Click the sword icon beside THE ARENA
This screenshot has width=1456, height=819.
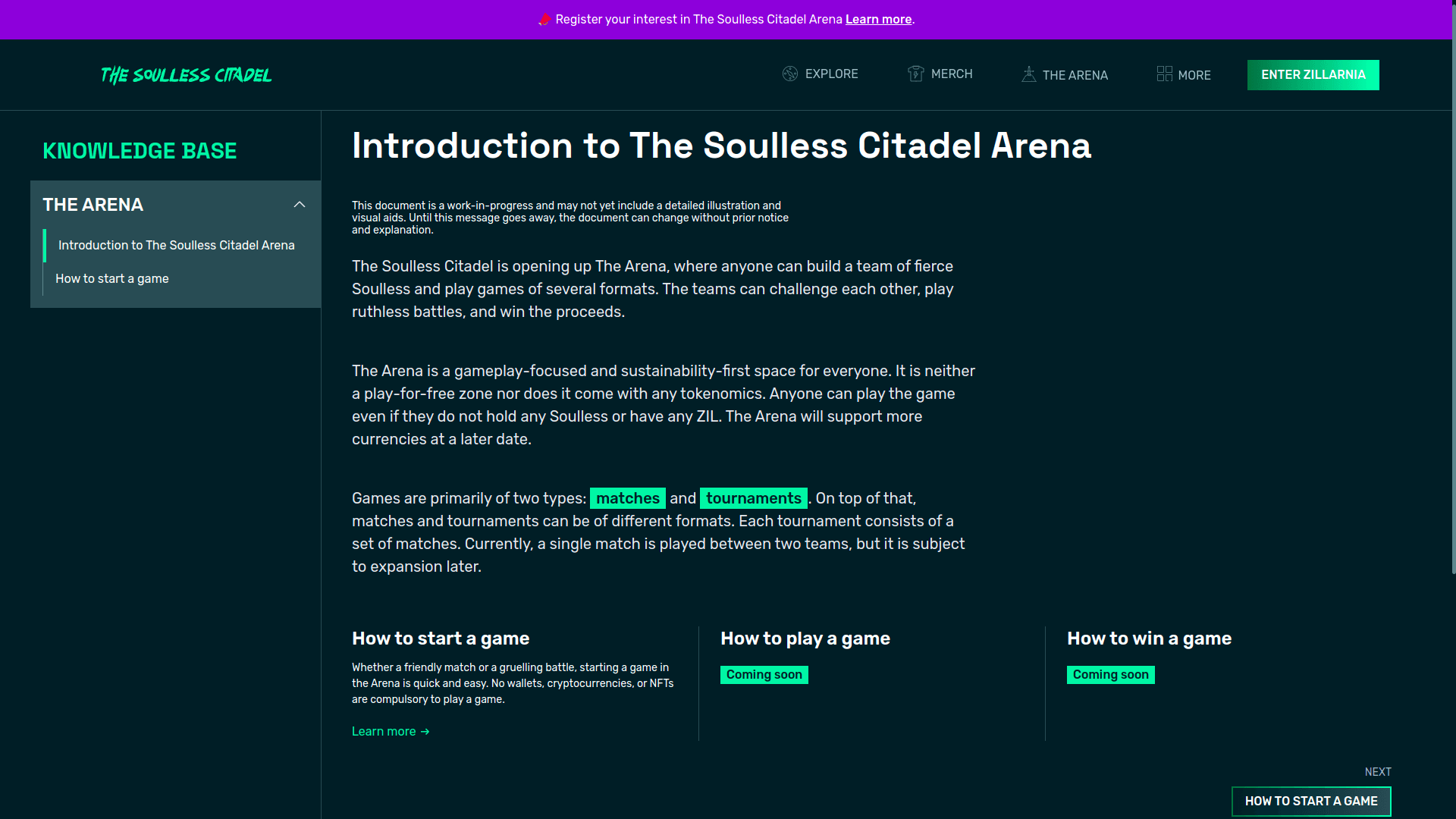click(1029, 74)
